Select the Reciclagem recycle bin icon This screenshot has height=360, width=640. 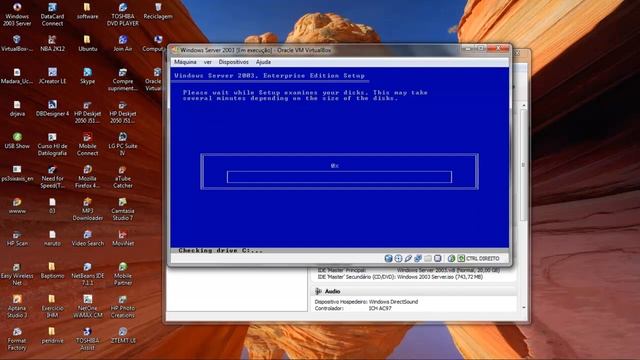pos(158,11)
